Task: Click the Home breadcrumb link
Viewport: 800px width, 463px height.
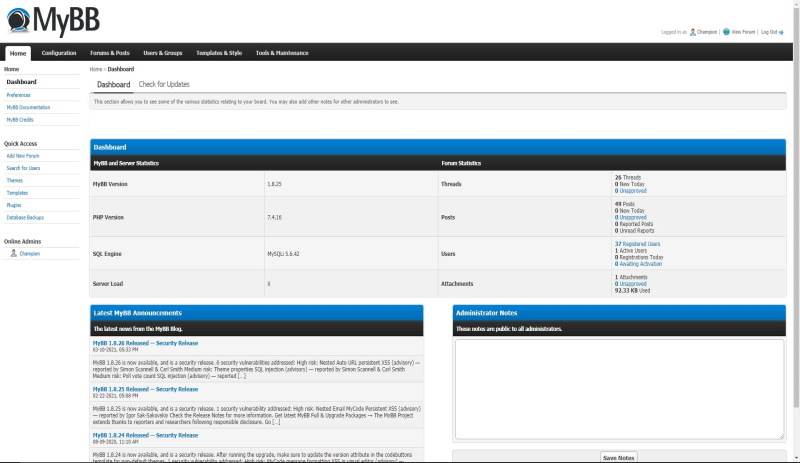Action: (x=95, y=69)
